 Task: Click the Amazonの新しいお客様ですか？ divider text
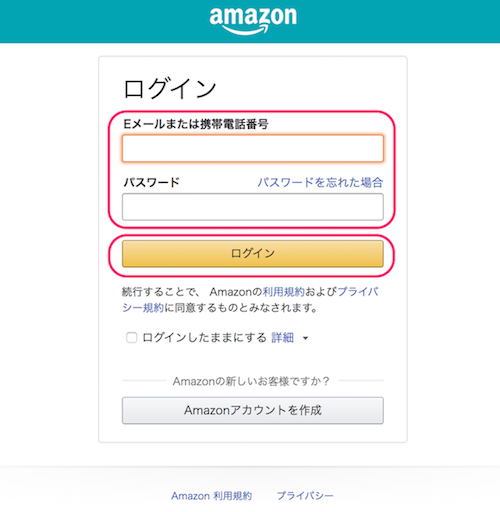click(x=251, y=381)
